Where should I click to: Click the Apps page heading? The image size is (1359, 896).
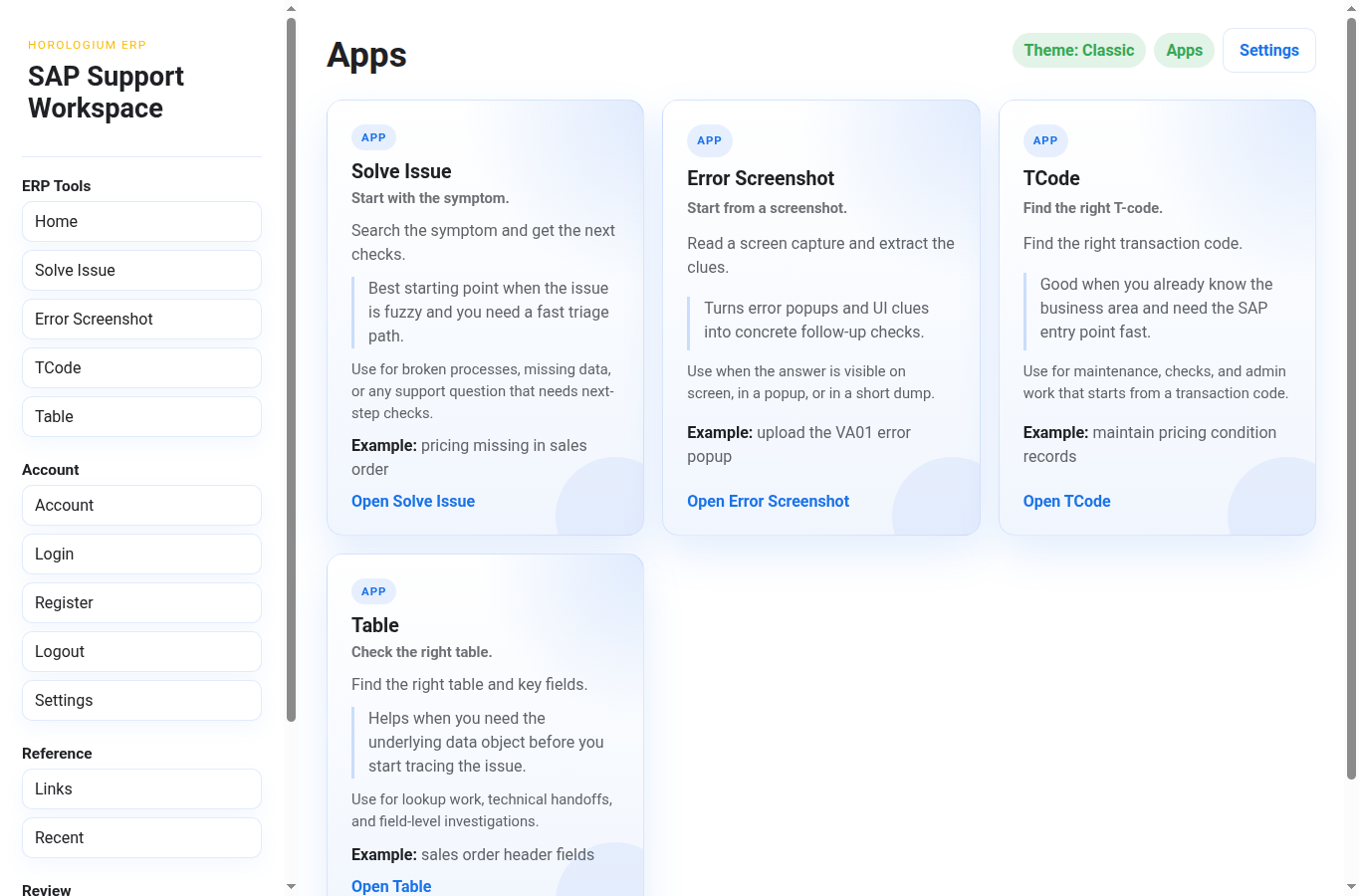click(366, 55)
